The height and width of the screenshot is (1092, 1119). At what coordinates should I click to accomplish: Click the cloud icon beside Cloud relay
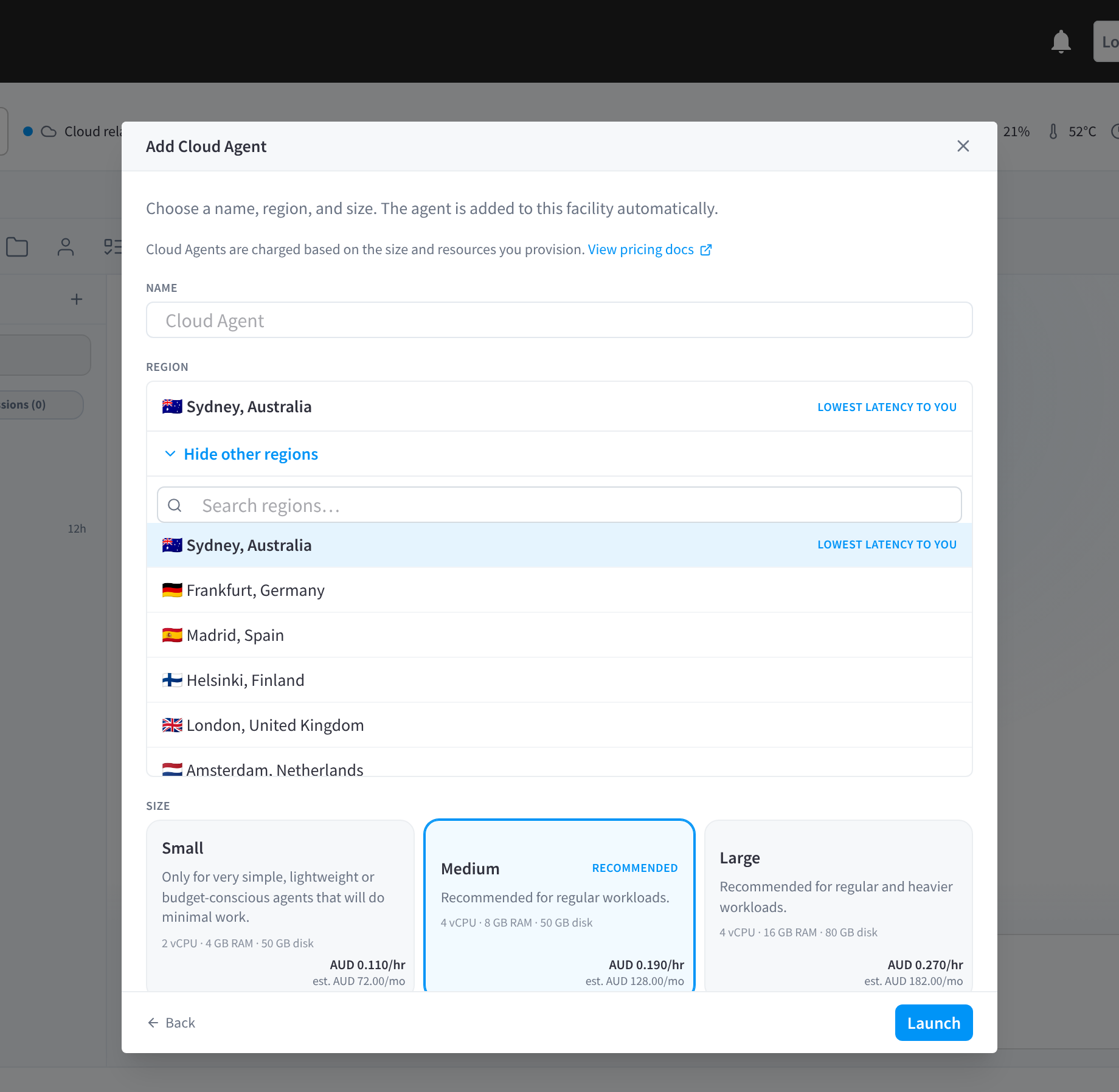[49, 131]
